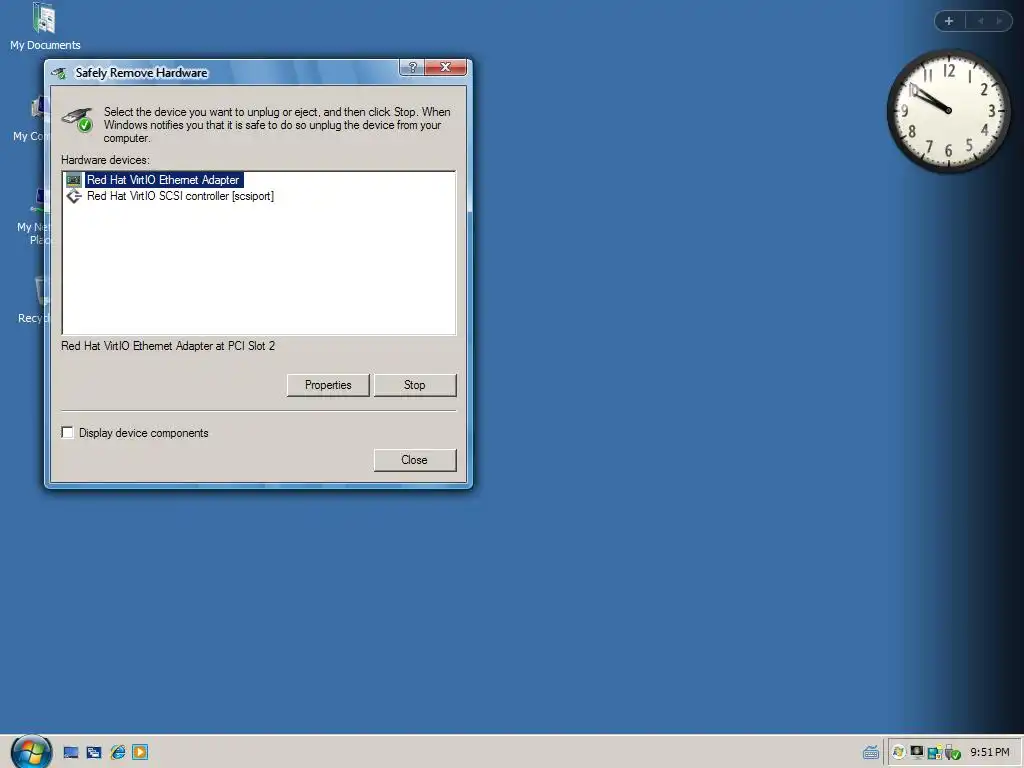1024x768 pixels.
Task: Open the Windows Start orb
Action: [x=31, y=752]
